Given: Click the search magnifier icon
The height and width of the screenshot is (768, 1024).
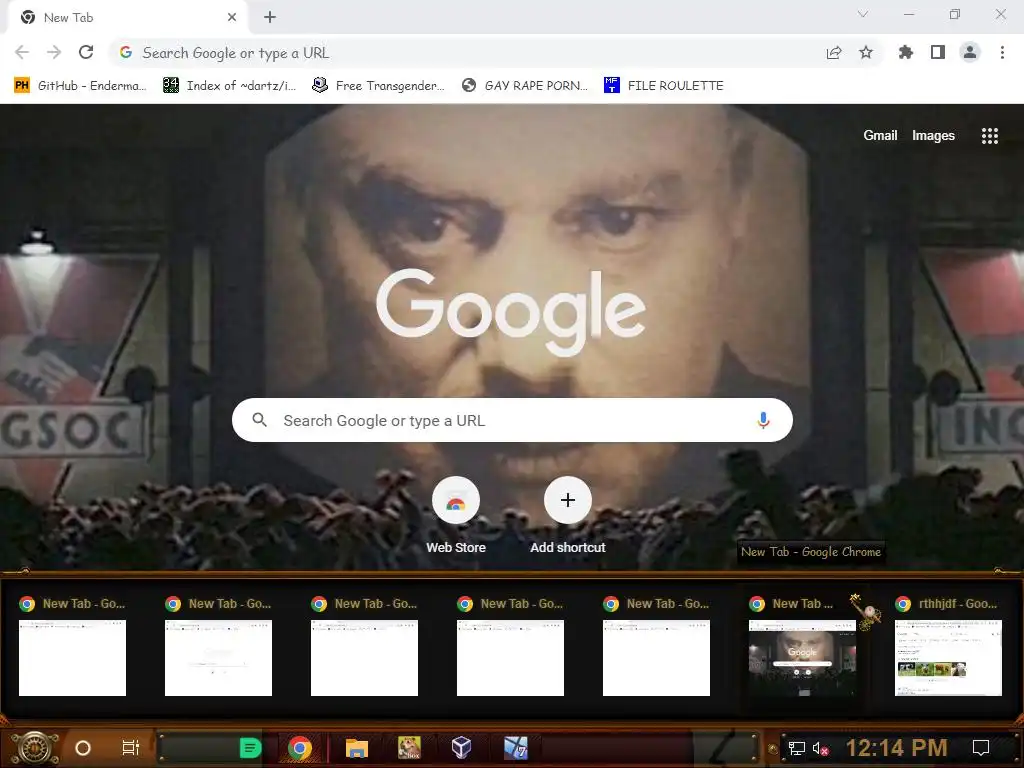Looking at the screenshot, I should (x=259, y=420).
